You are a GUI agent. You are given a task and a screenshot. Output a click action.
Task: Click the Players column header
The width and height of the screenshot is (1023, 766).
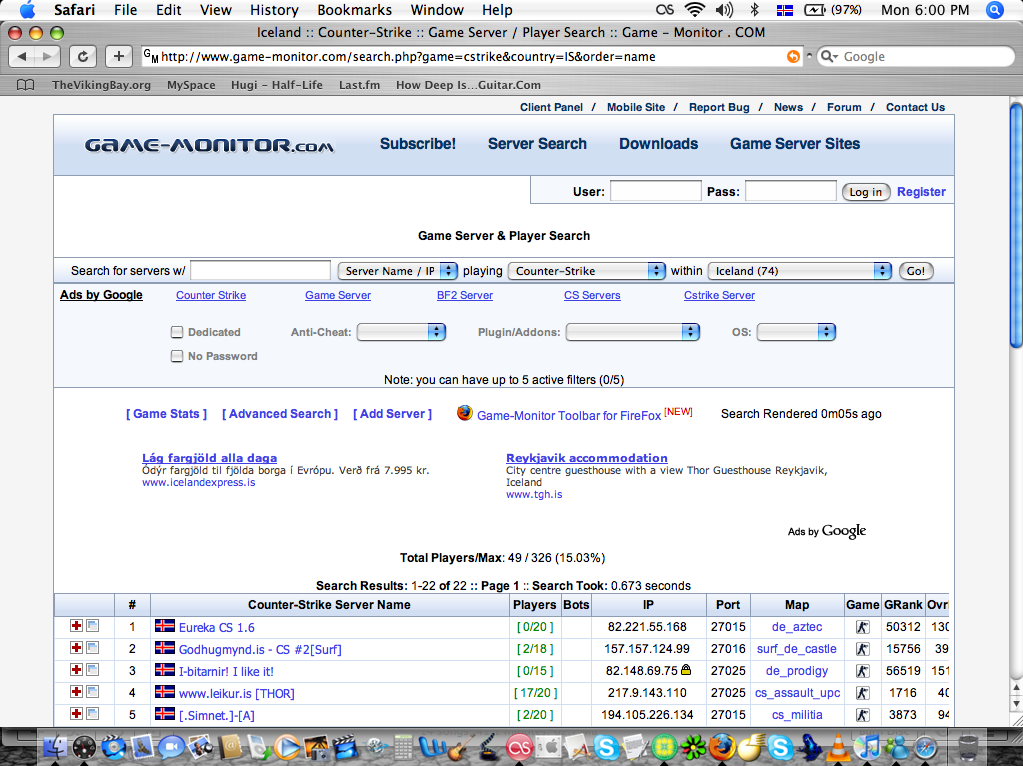(x=534, y=605)
